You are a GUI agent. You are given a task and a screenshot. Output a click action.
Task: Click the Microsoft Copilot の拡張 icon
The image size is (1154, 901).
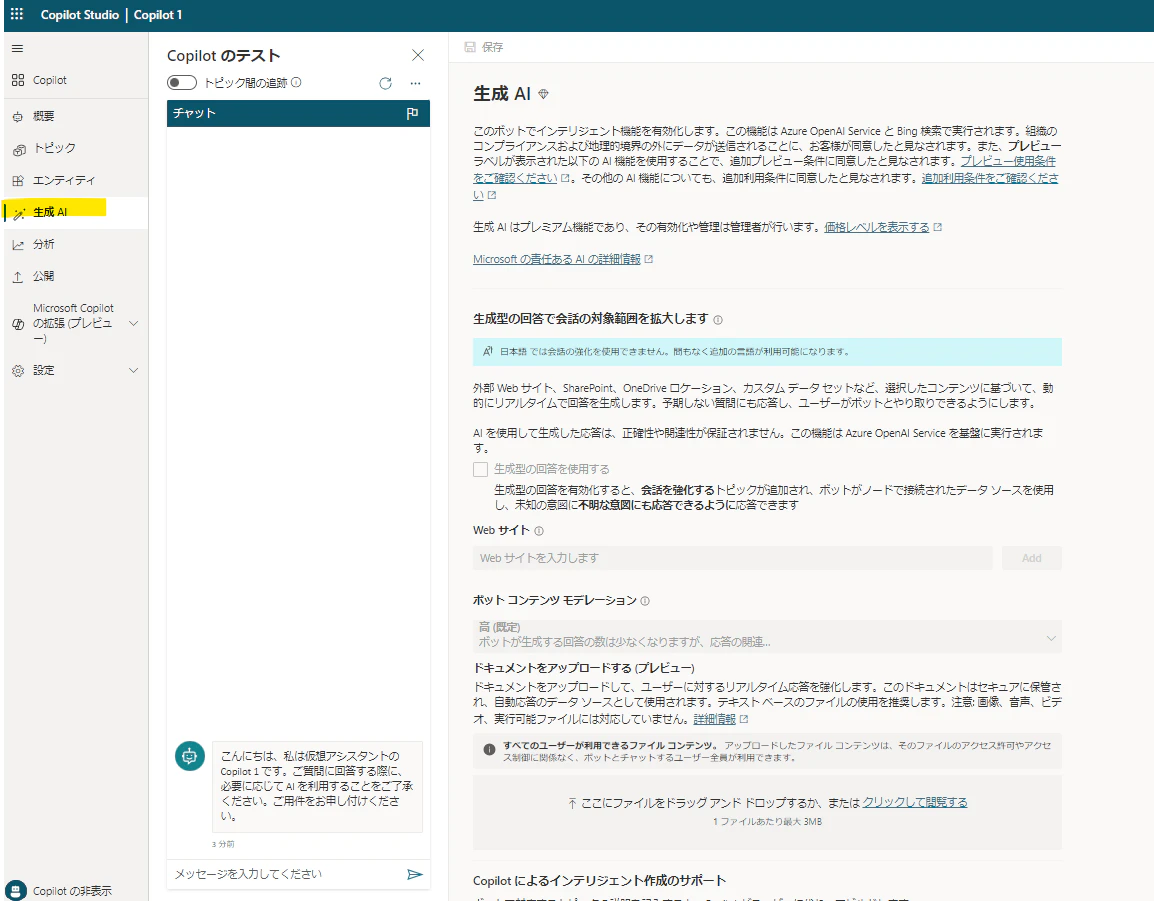tap(18, 325)
